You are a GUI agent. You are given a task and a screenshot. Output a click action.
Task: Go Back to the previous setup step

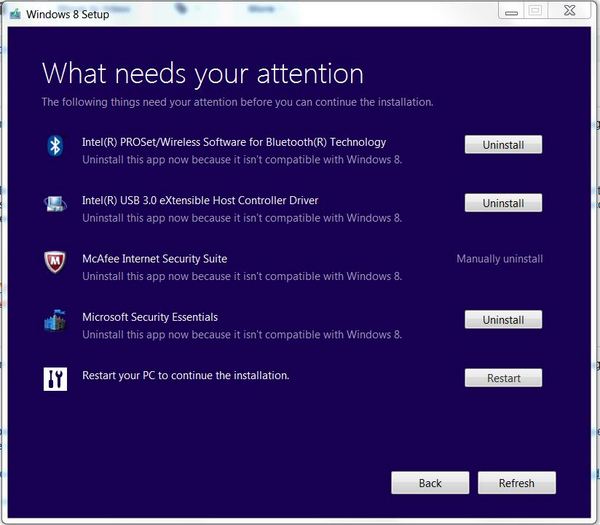click(430, 483)
